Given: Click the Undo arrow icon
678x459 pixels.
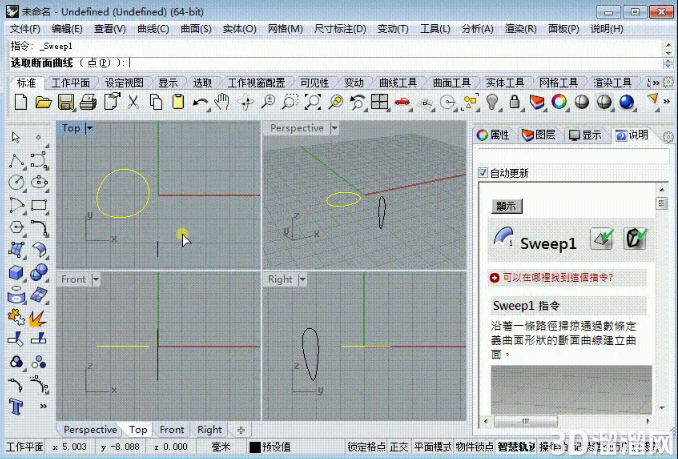Looking at the screenshot, I should 200,103.
